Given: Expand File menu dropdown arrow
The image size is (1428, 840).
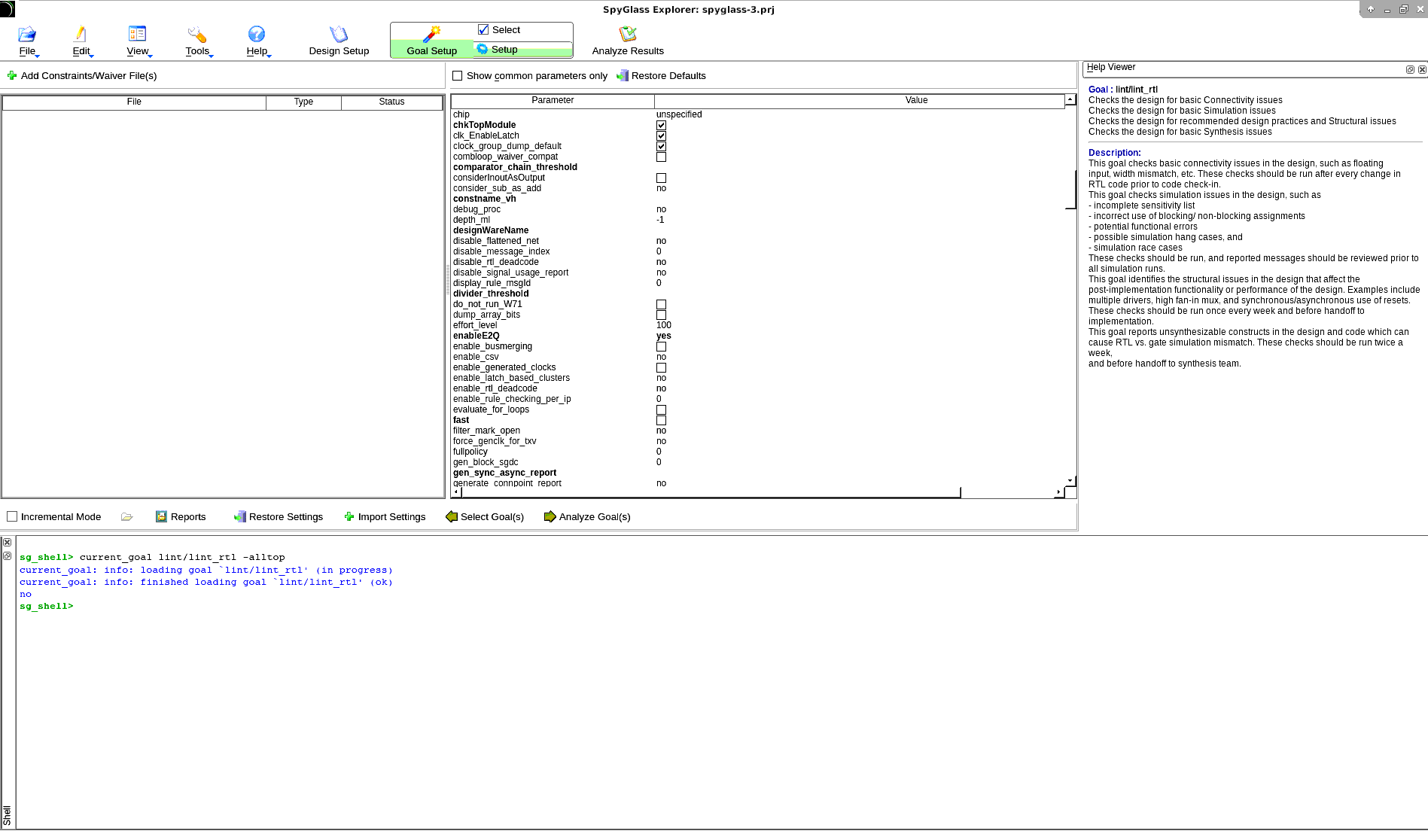Looking at the screenshot, I should coord(37,56).
